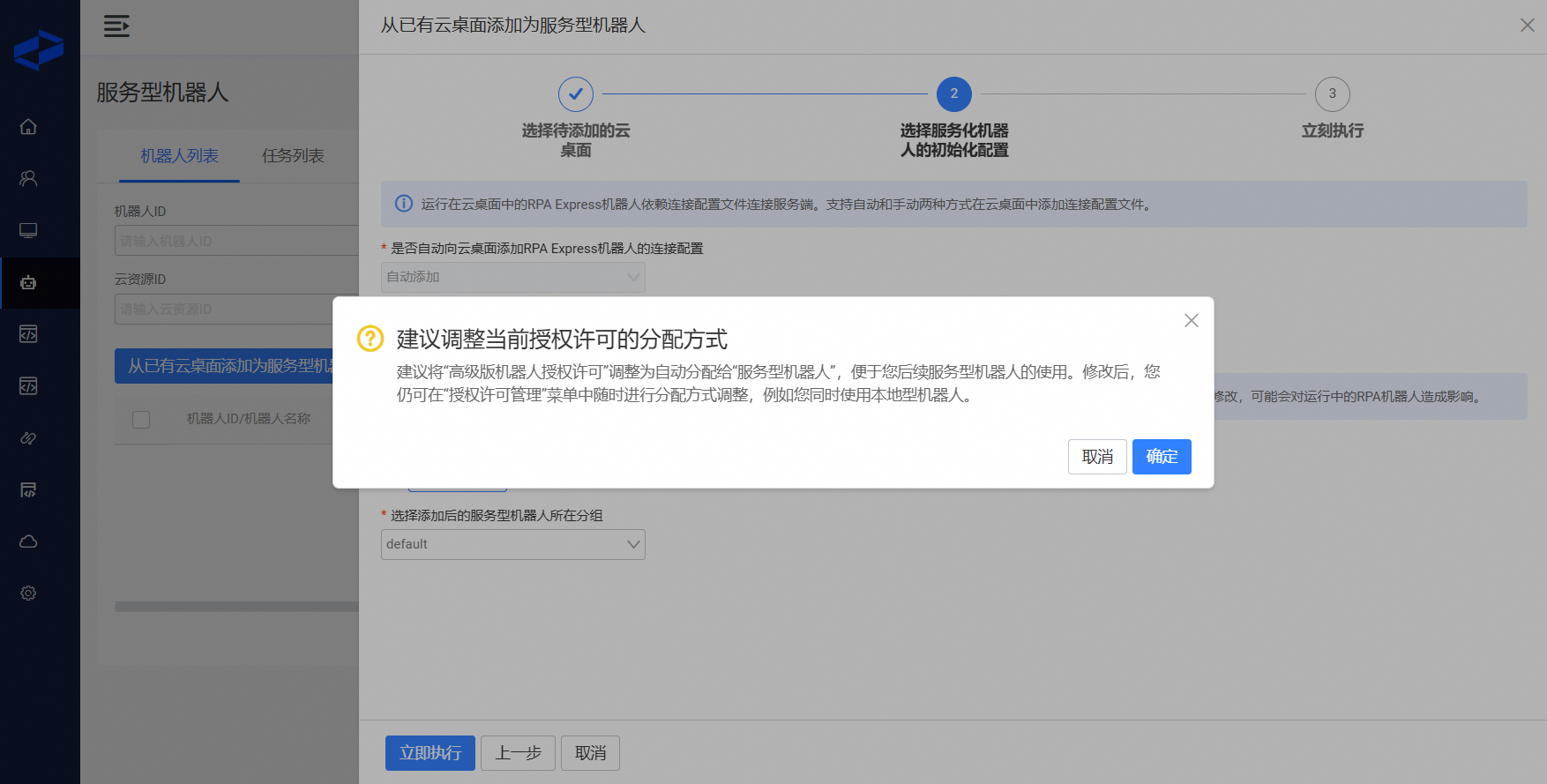Viewport: 1547px width, 784px height.
Task: Select the robot icon in sidebar
Action: tap(28, 282)
